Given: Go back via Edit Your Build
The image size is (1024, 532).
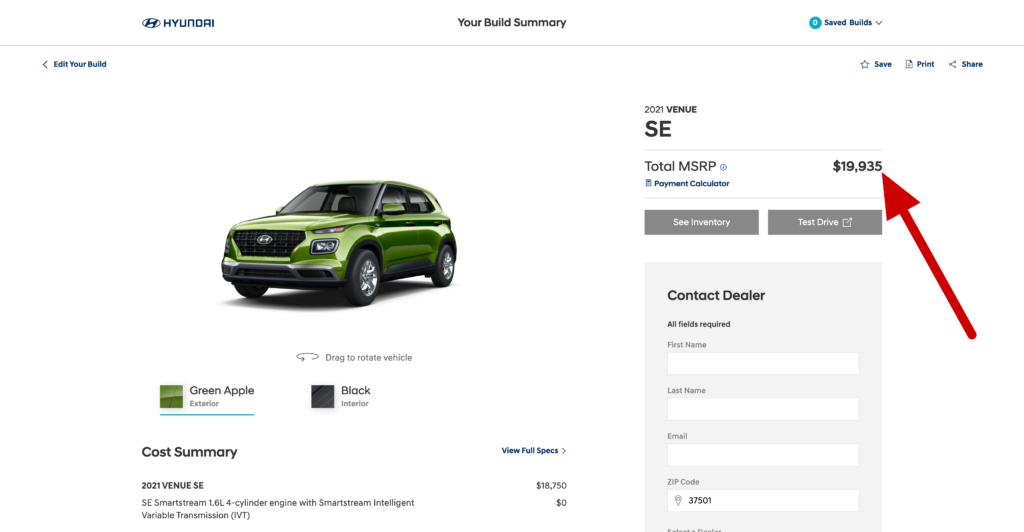Looking at the screenshot, I should 74,65.
